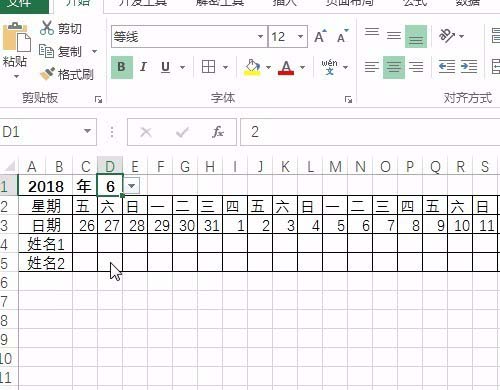500x390 pixels.
Task: Expand the font size dropdown arrow
Action: tap(301, 37)
